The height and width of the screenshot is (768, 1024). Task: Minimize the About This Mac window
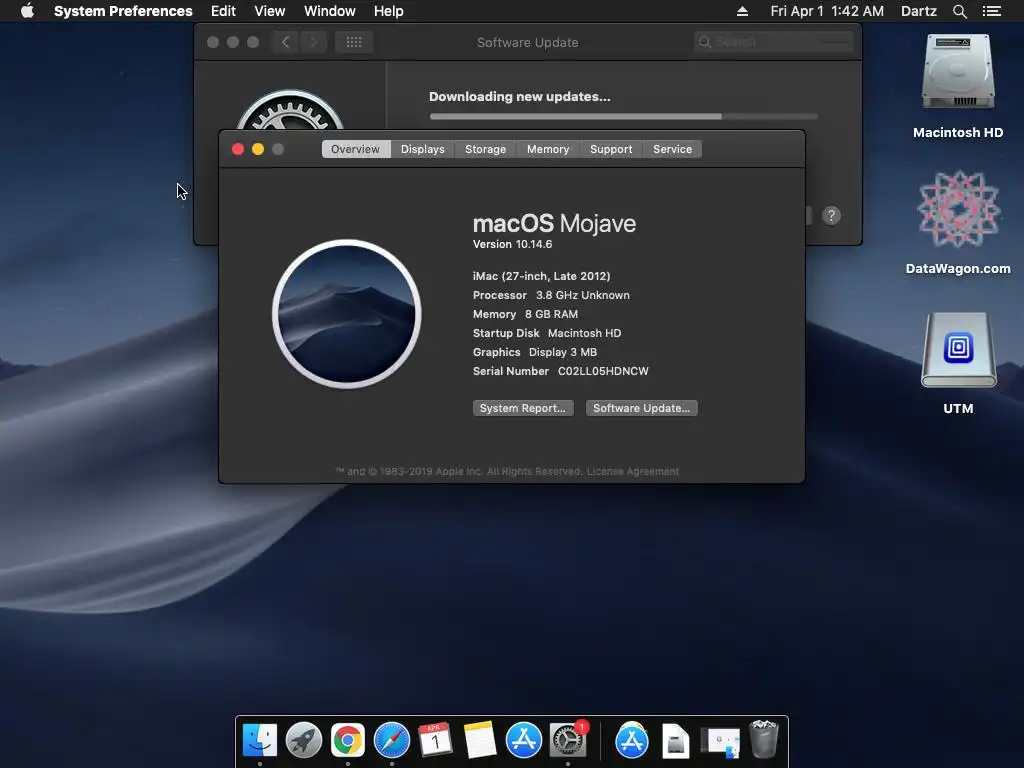click(x=258, y=150)
